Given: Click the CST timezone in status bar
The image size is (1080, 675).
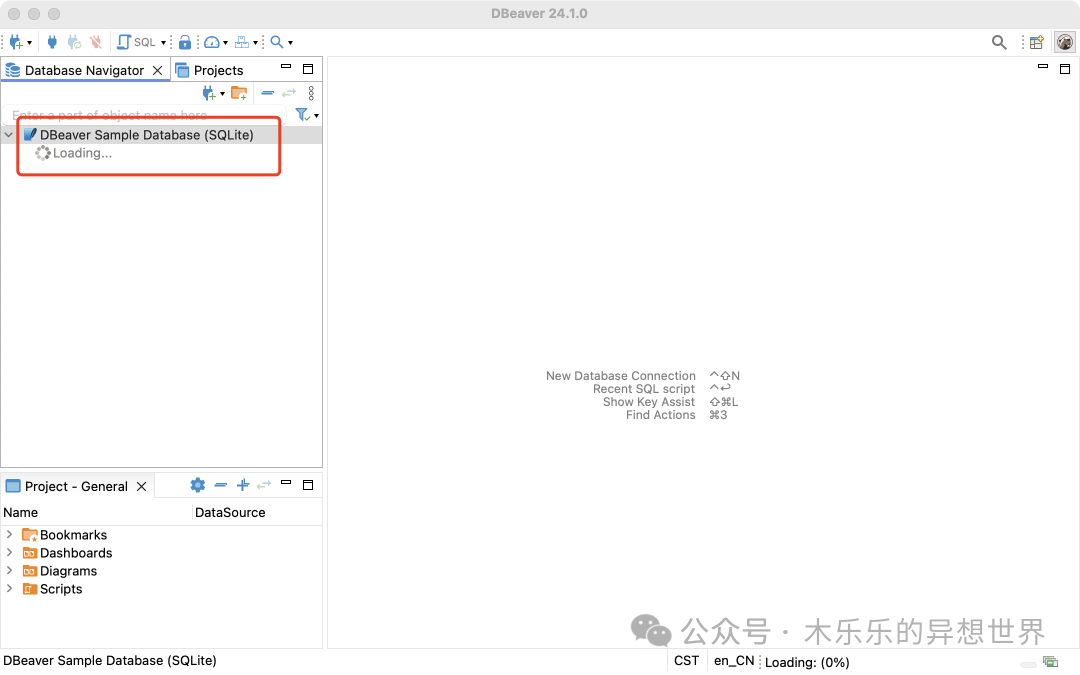Looking at the screenshot, I should (686, 661).
